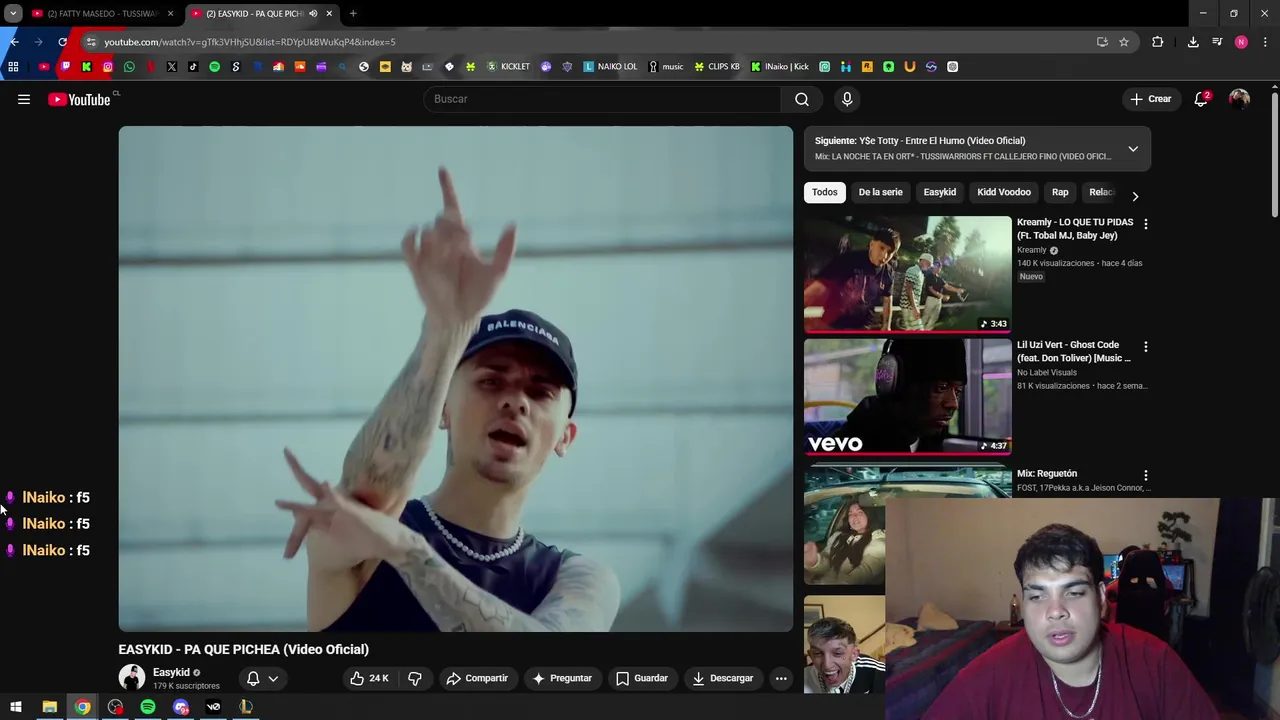Select the Kidd Voodoo filter chip

tap(1004, 192)
